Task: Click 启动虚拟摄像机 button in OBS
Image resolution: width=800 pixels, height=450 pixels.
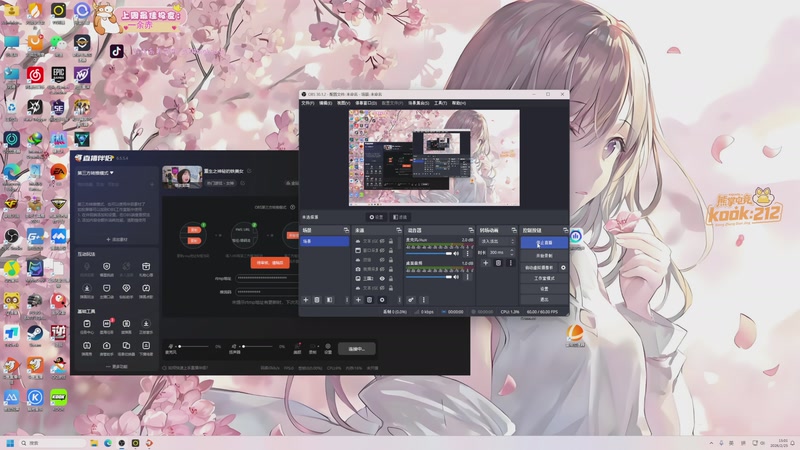Action: [x=539, y=267]
